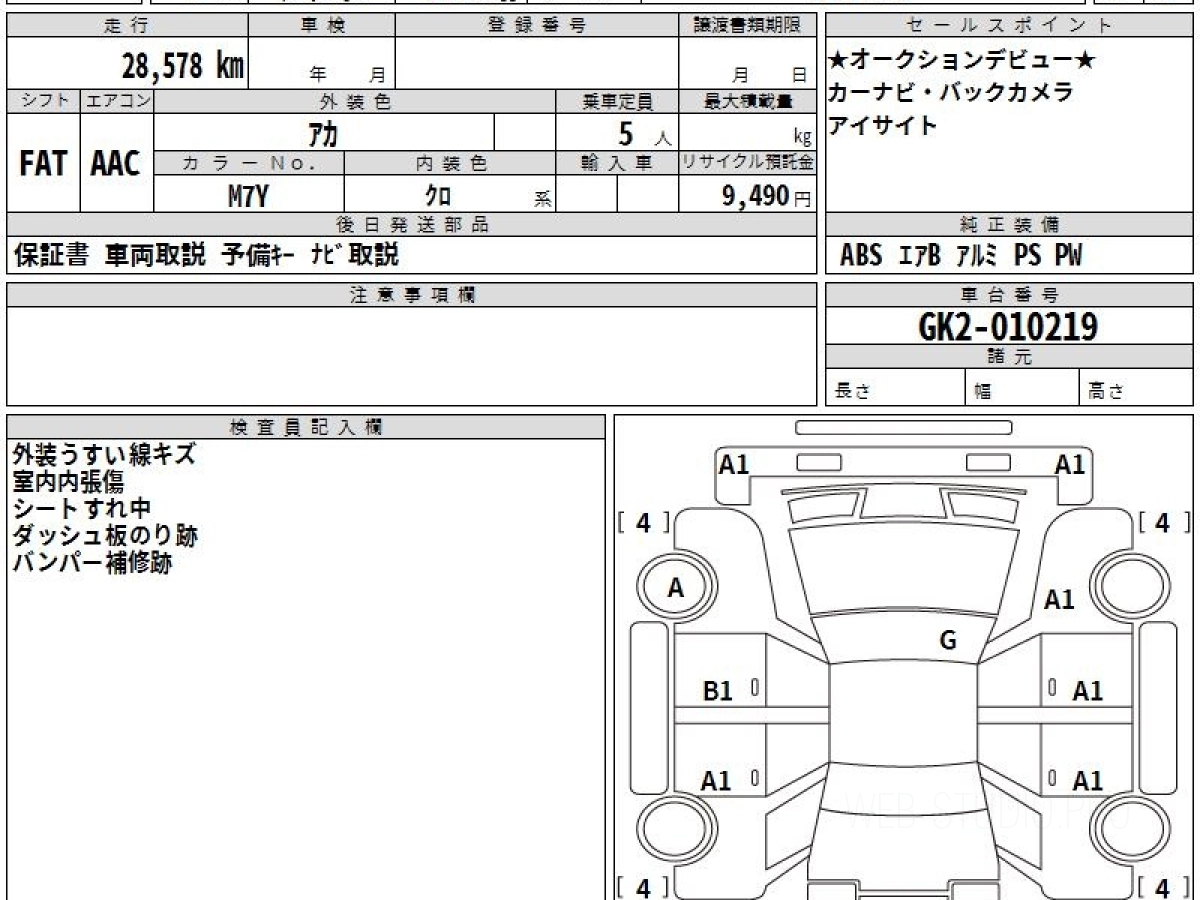Image resolution: width=1200 pixels, height=900 pixels.
Task: Select the クロ interior color value
Action: (438, 196)
